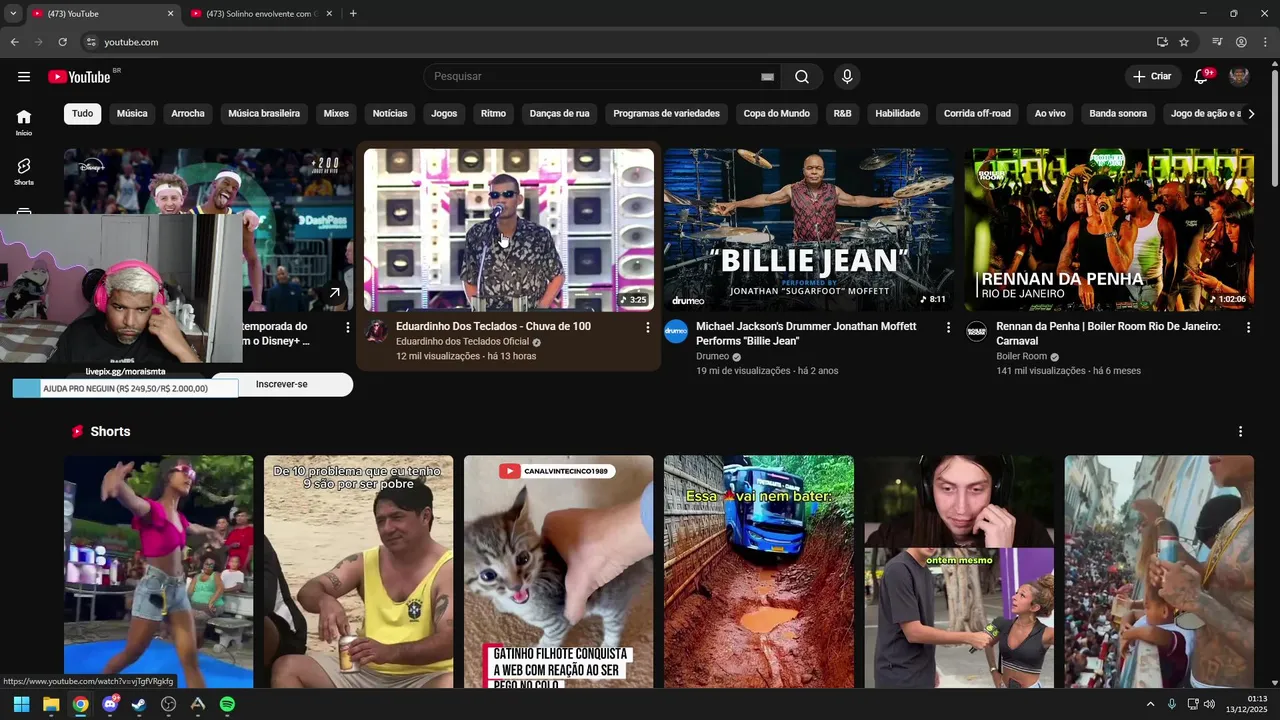Screen dimensions: 1280x720
Task: Show hidden system tray icons
Action: point(1150,704)
